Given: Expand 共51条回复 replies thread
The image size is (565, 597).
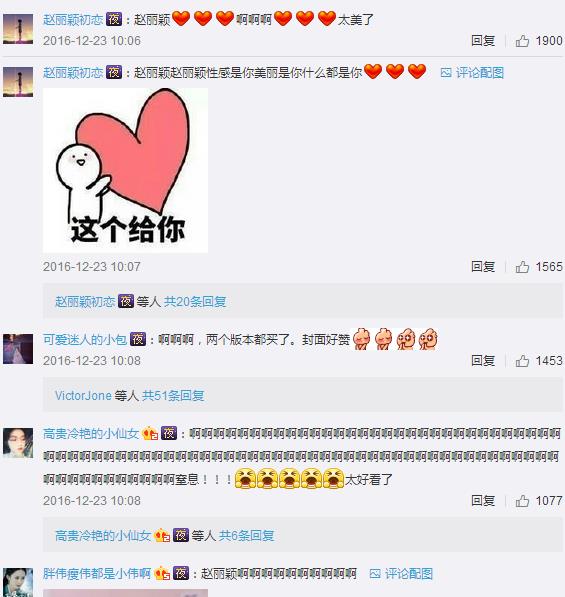Looking at the screenshot, I should 173,396.
